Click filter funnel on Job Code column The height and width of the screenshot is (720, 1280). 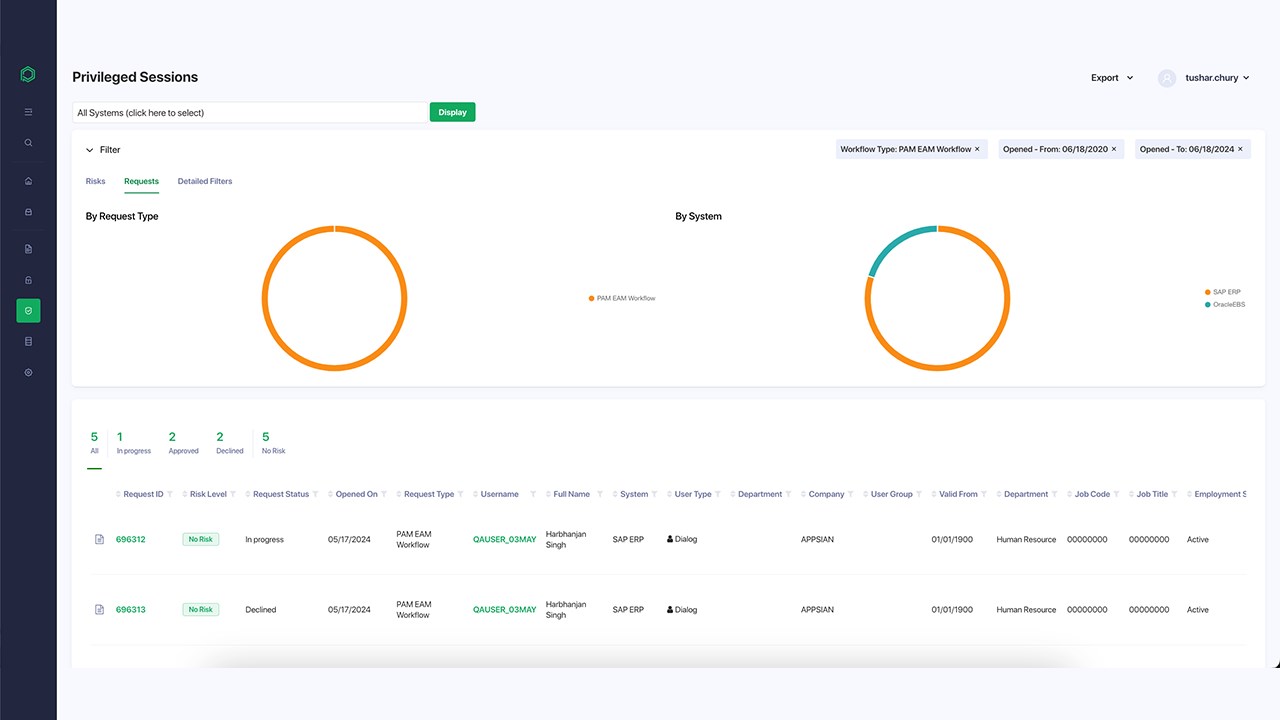(1117, 494)
